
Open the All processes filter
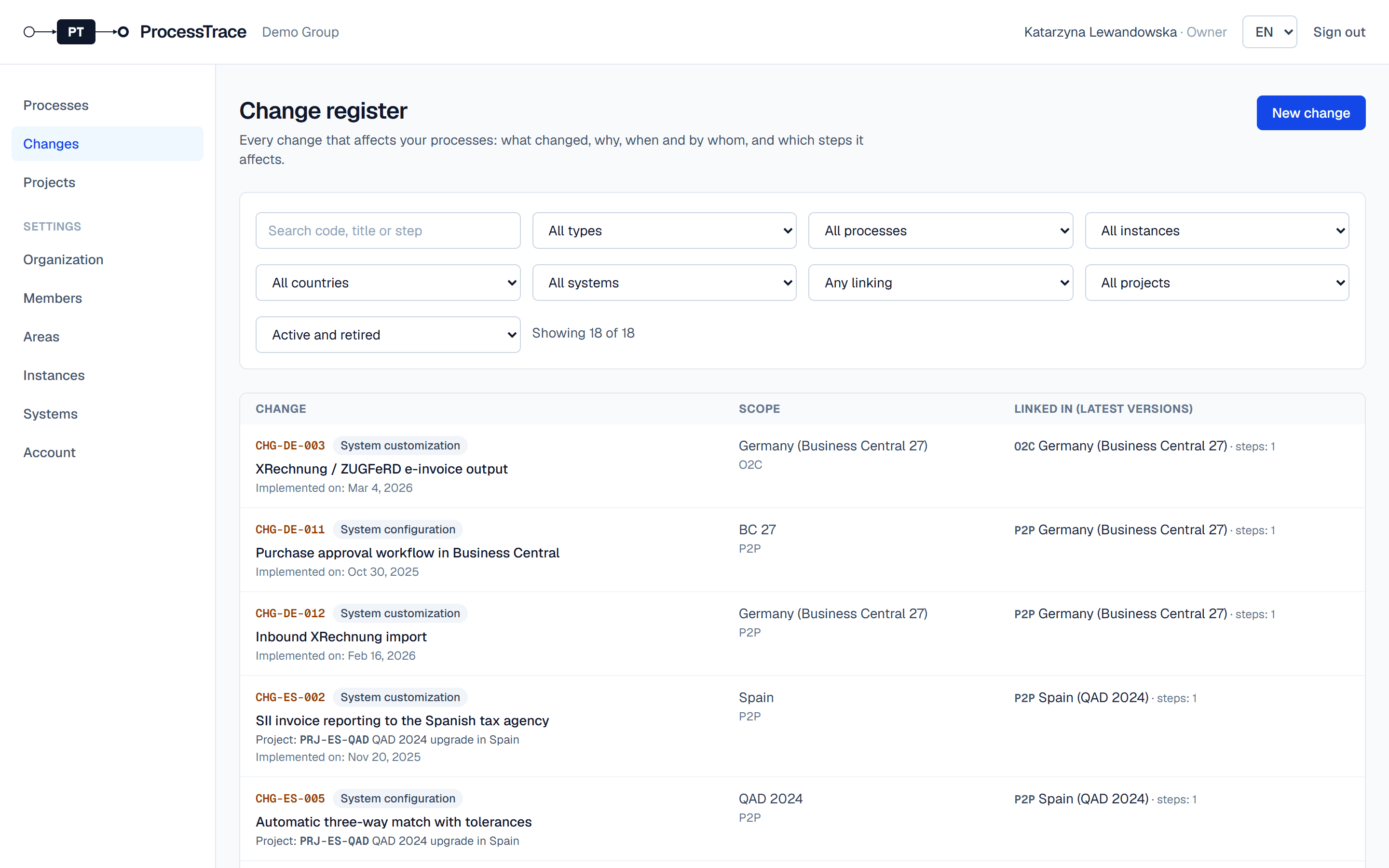pos(940,231)
